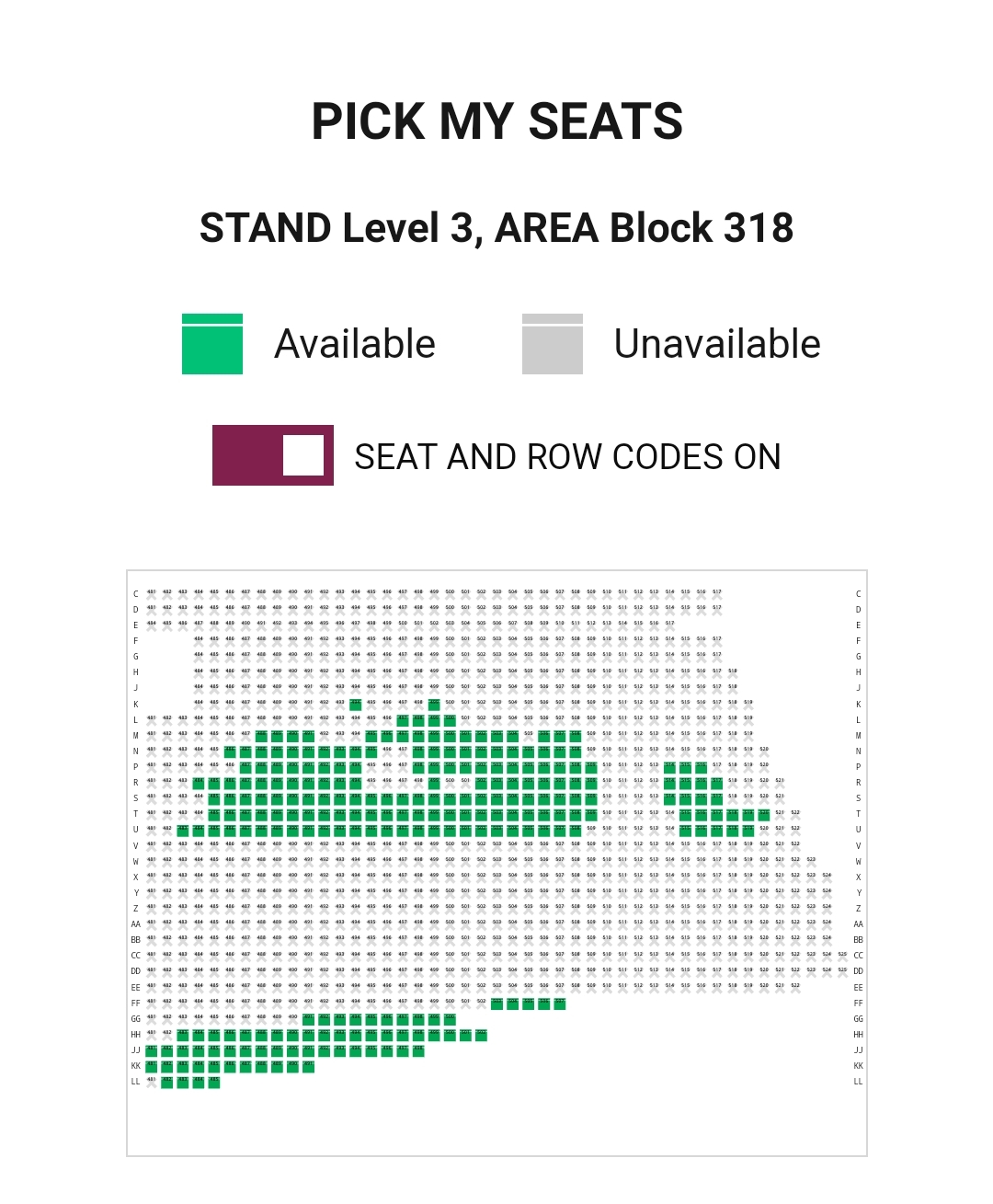Choose seat 498 in row JJ

pos(418,1050)
